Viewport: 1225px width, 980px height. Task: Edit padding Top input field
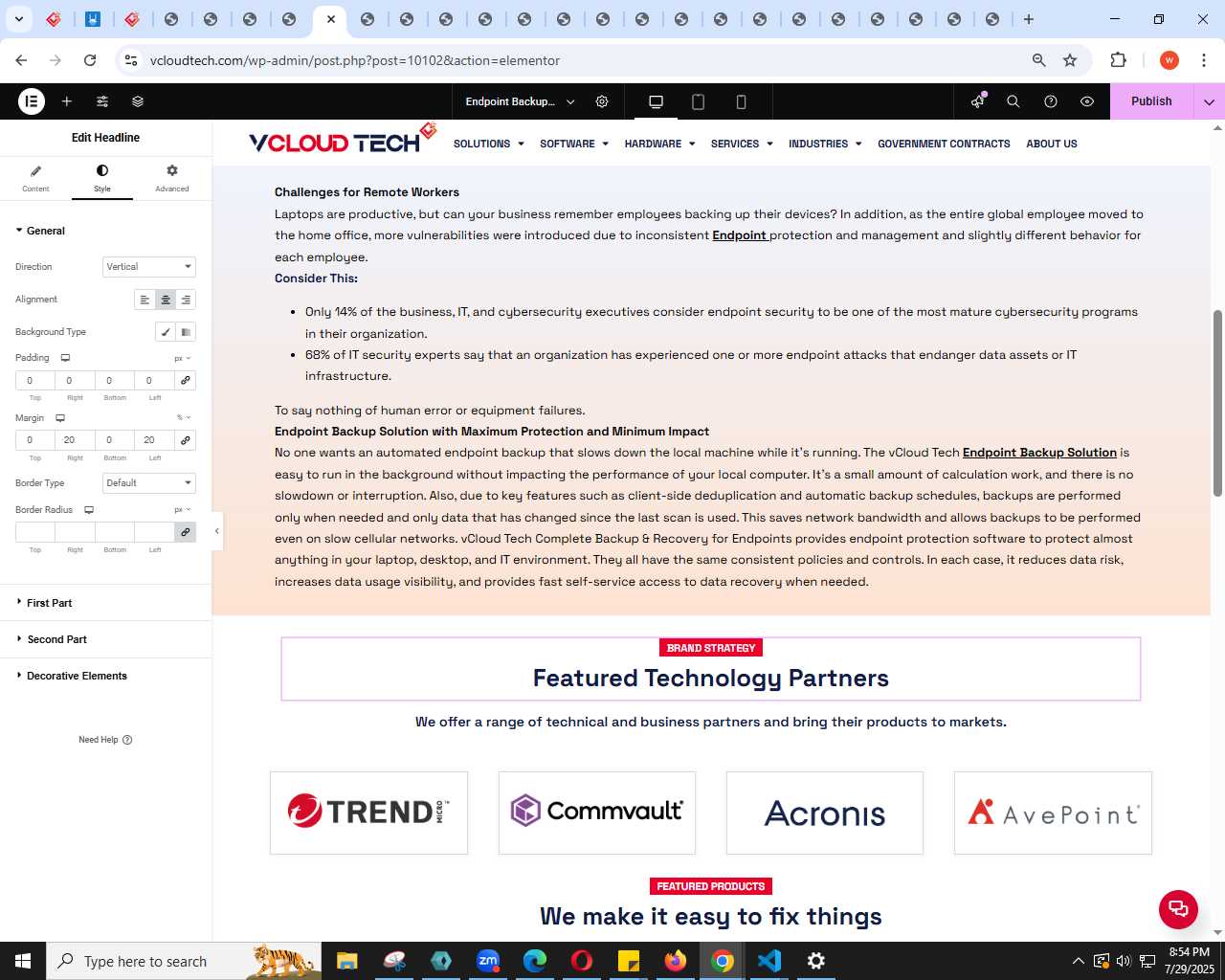[x=34, y=380]
